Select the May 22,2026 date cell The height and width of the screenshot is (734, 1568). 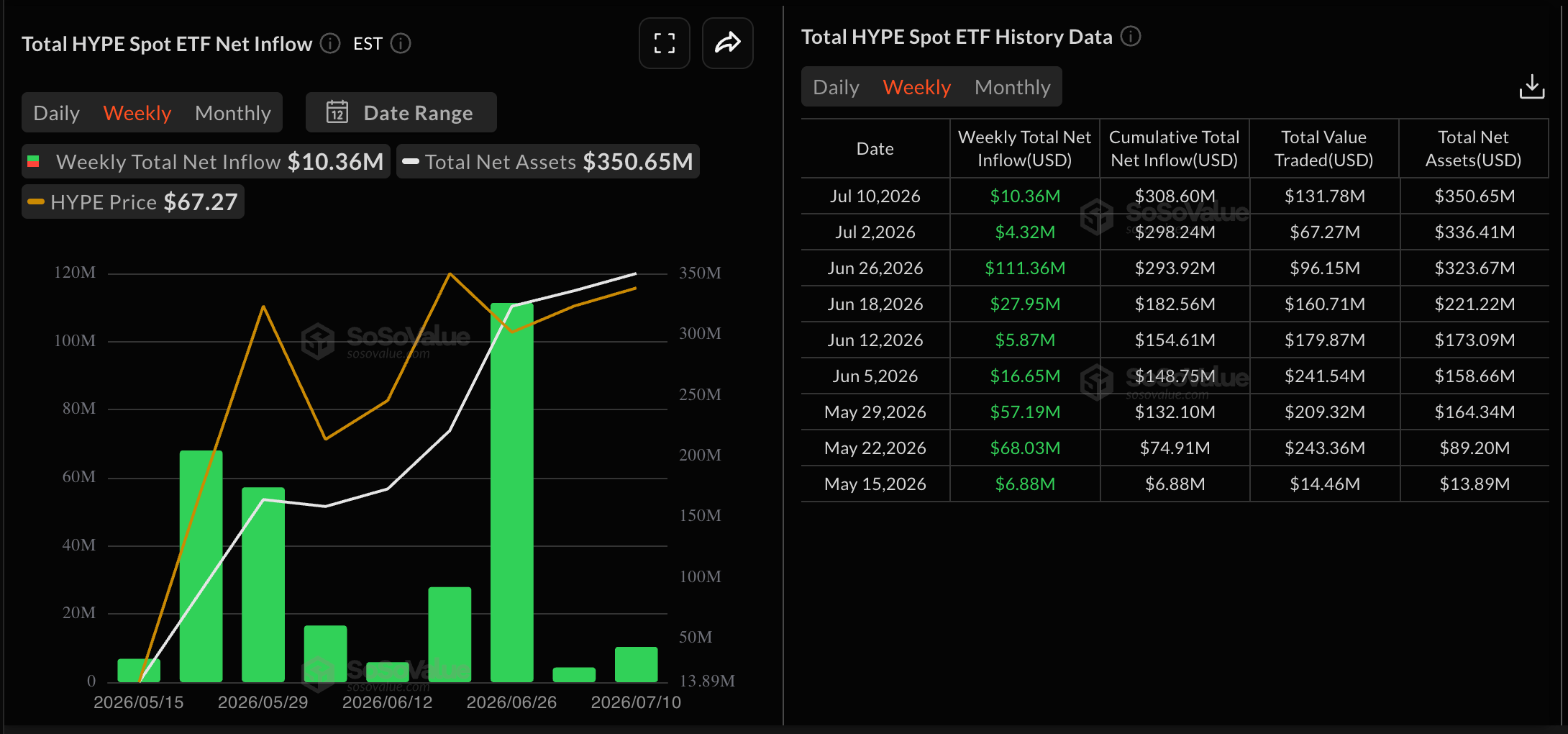click(x=875, y=448)
